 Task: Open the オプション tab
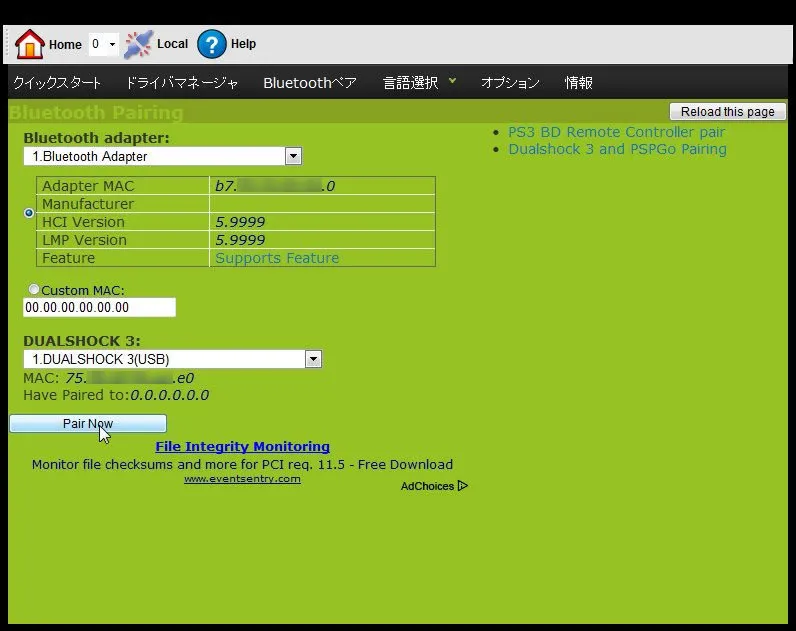[x=510, y=82]
